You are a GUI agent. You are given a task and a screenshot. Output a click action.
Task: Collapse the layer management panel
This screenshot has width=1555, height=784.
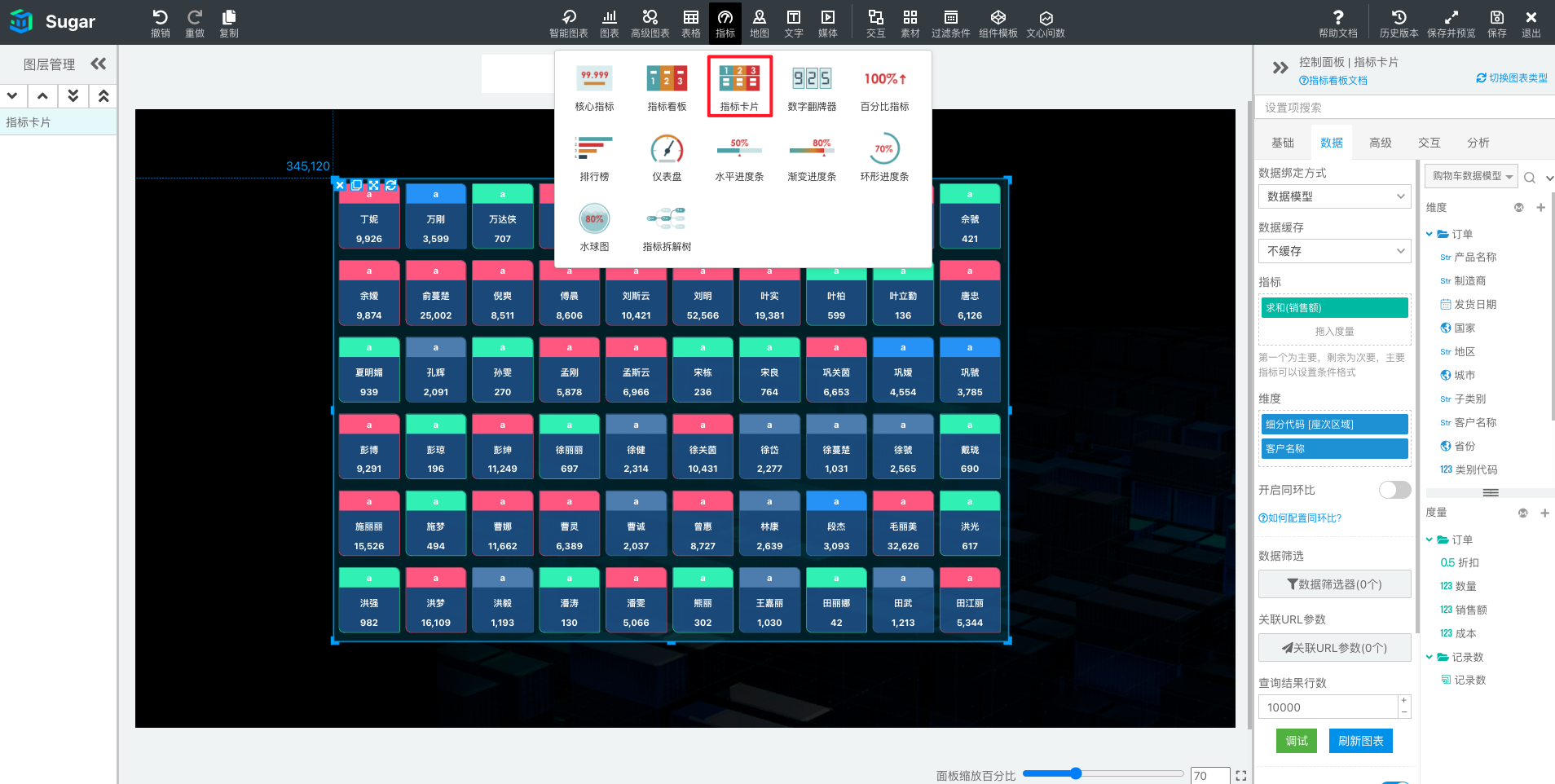(x=99, y=64)
